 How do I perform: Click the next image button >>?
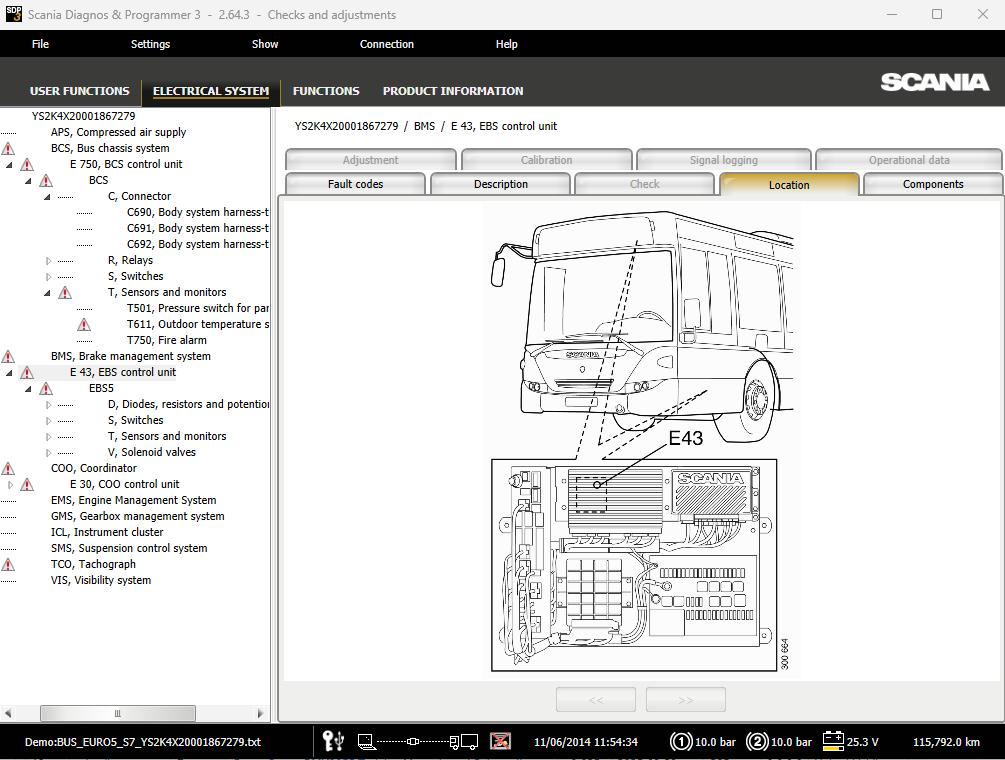(x=686, y=700)
